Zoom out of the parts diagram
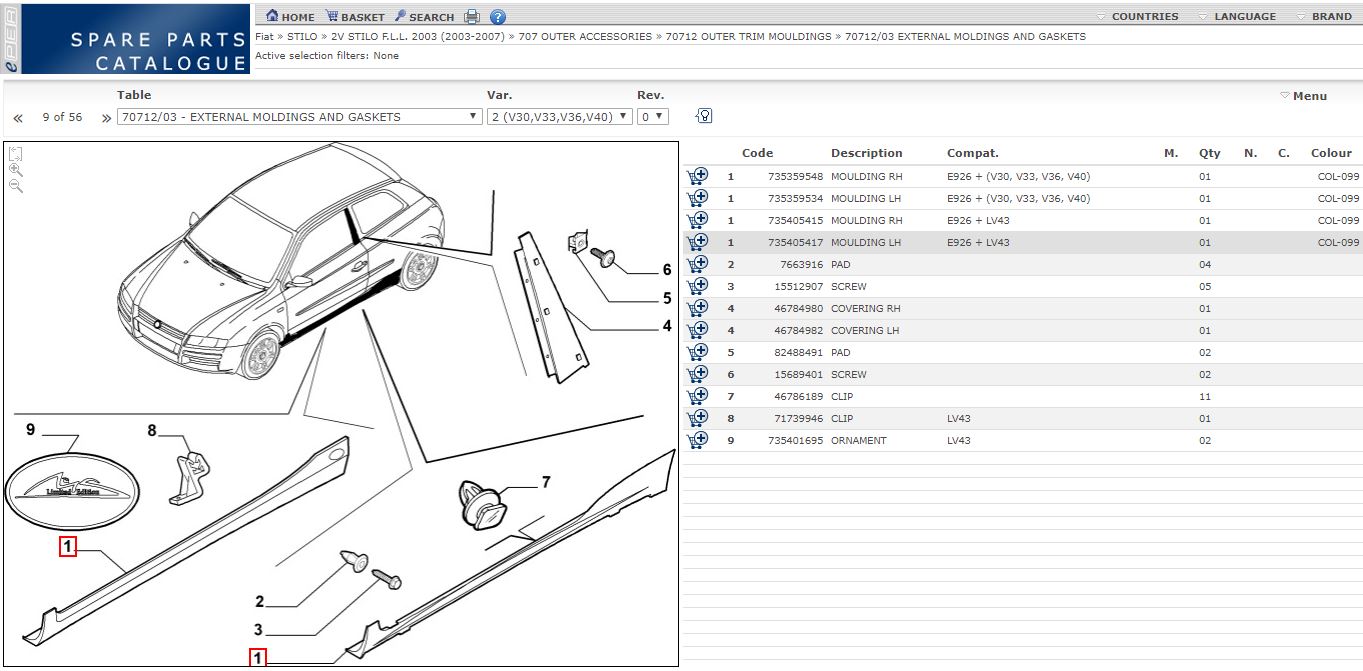 [x=15, y=186]
